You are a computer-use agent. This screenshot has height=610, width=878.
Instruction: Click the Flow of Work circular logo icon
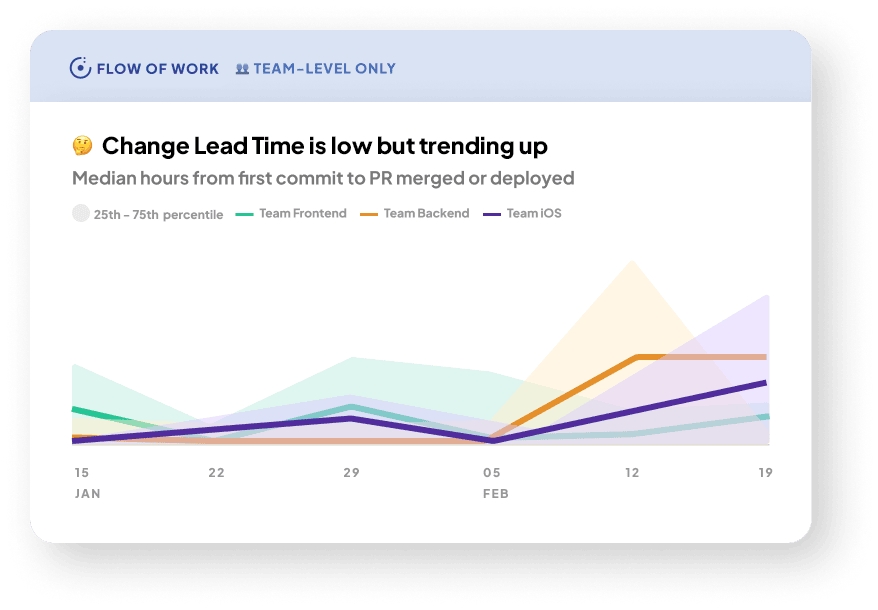(x=80, y=68)
